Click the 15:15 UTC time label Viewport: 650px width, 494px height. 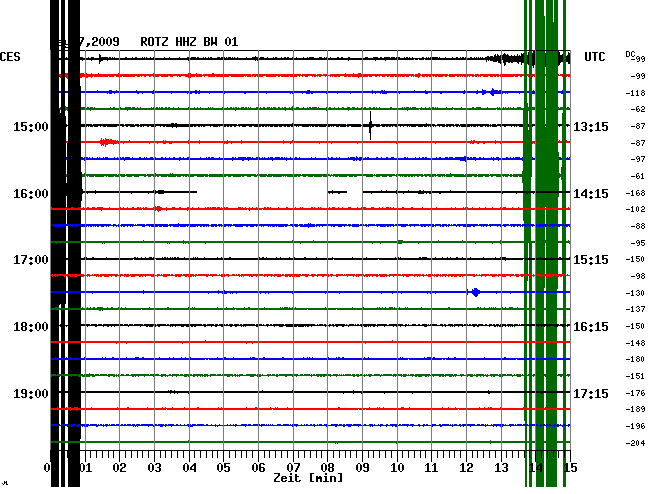pyautogui.click(x=591, y=260)
